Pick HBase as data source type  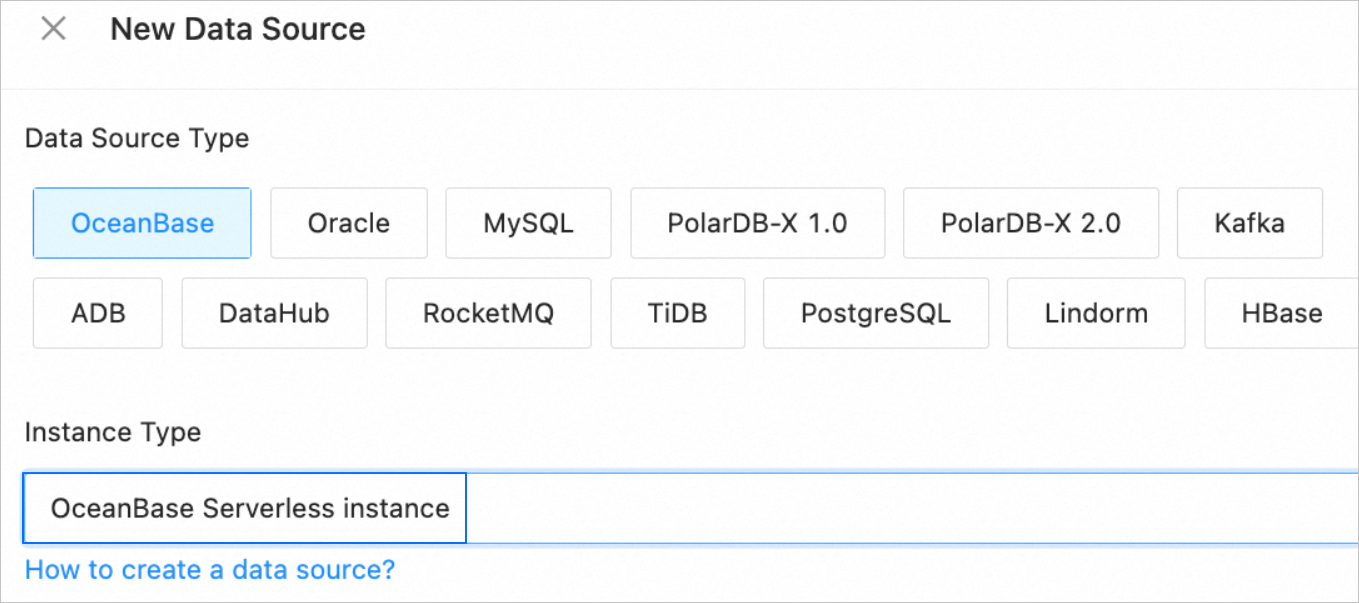coord(1281,313)
